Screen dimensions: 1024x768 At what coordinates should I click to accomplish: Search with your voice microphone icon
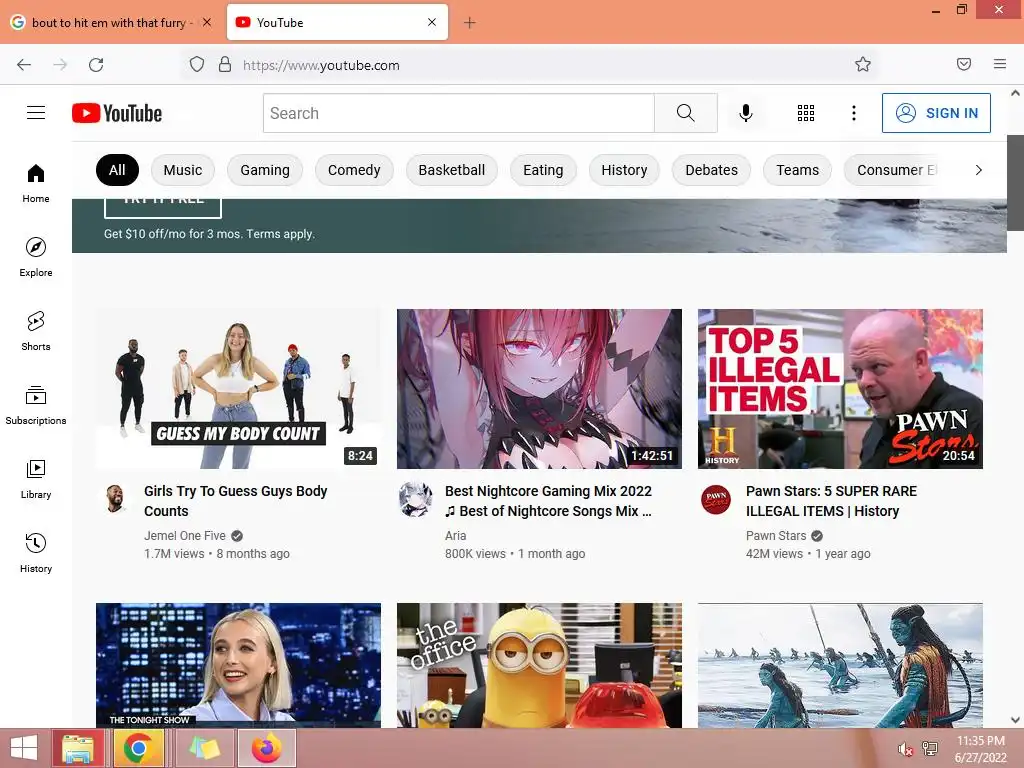[x=746, y=113]
